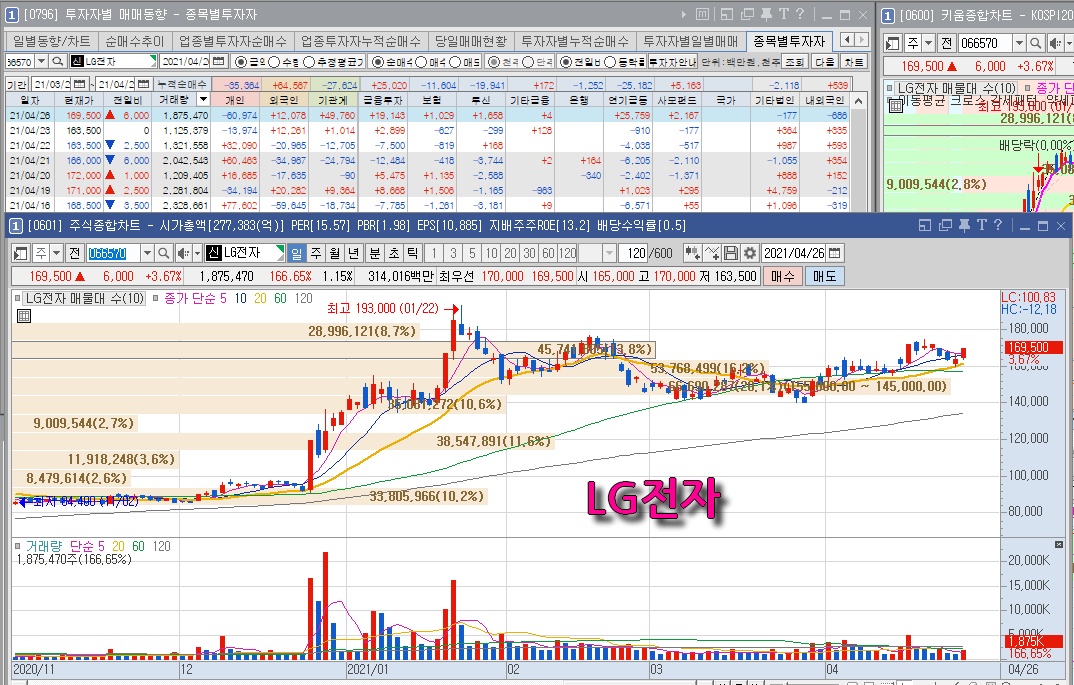Expand 주 market-type dropdown in 0601 toolbar

click(x=56, y=253)
